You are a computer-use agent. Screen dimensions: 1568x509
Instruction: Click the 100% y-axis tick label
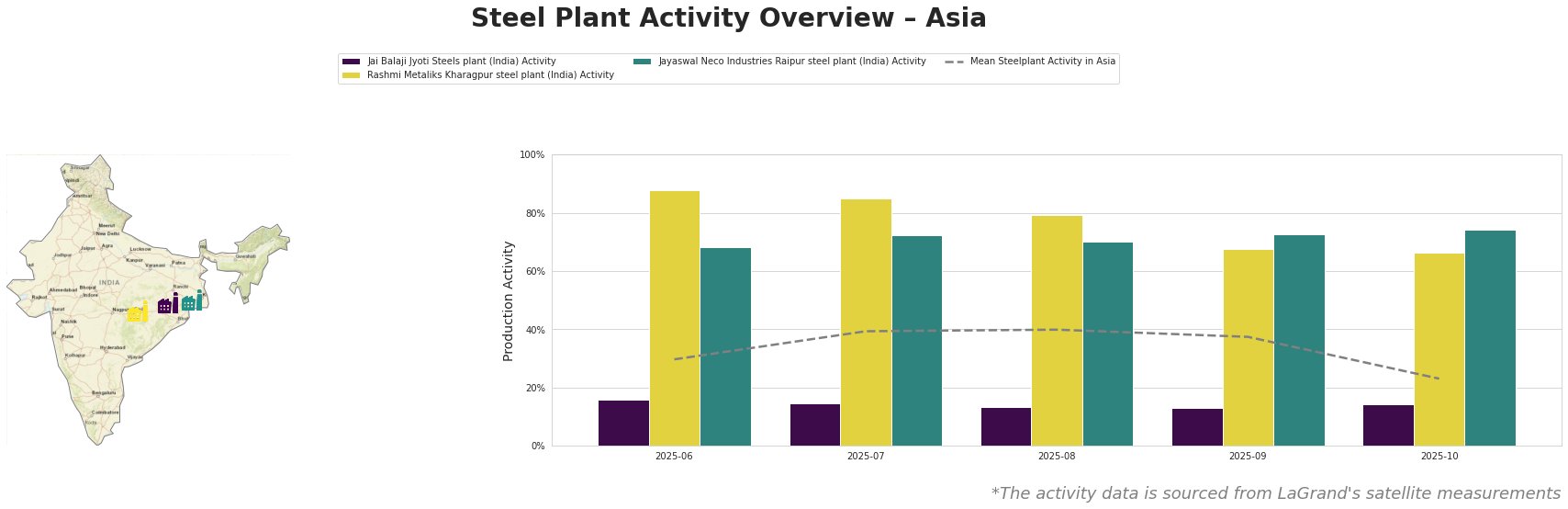(532, 155)
